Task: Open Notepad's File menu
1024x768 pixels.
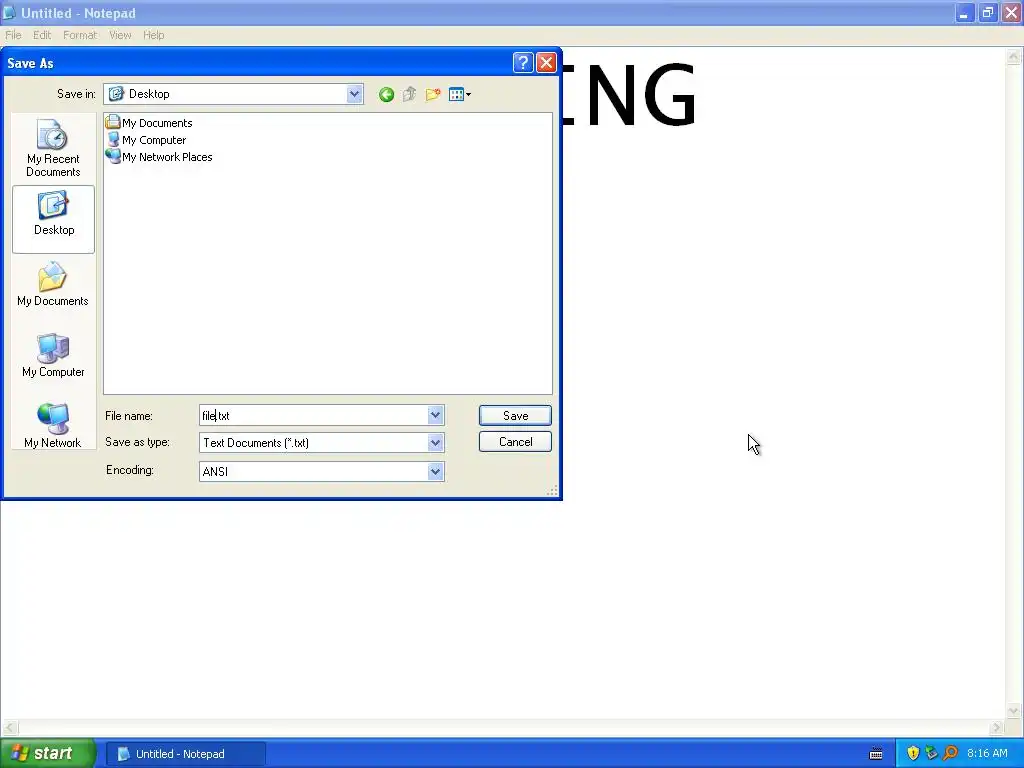Action: pyautogui.click(x=13, y=35)
